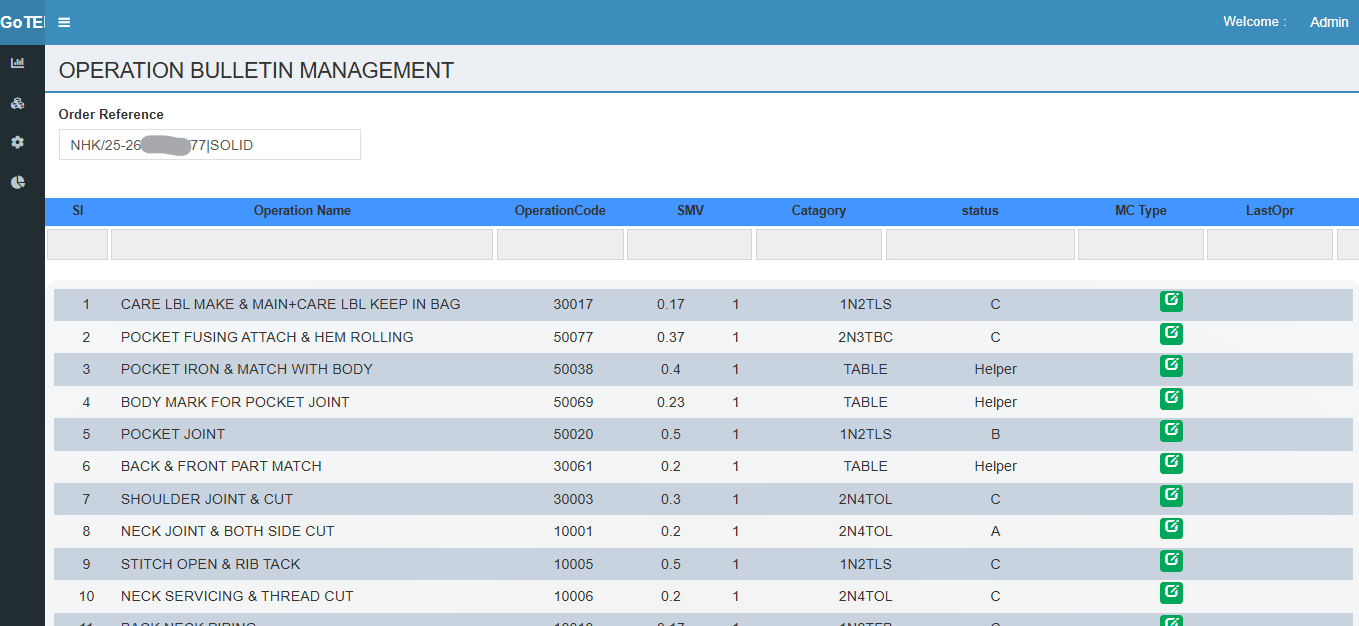Screen dimensions: 1359x626
Task: Toggle the hamburger sidebar menu
Action: click(x=64, y=22)
